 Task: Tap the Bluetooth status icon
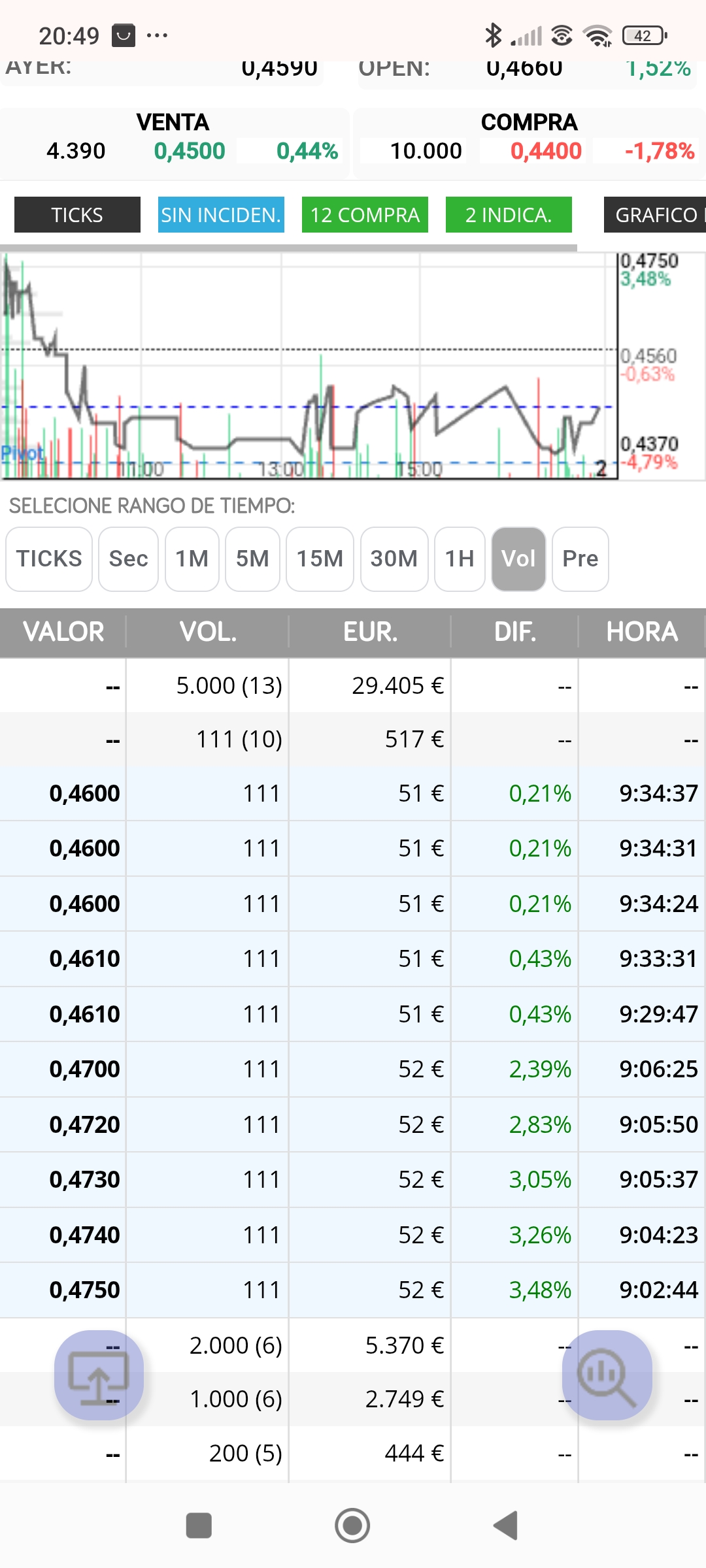(x=493, y=35)
